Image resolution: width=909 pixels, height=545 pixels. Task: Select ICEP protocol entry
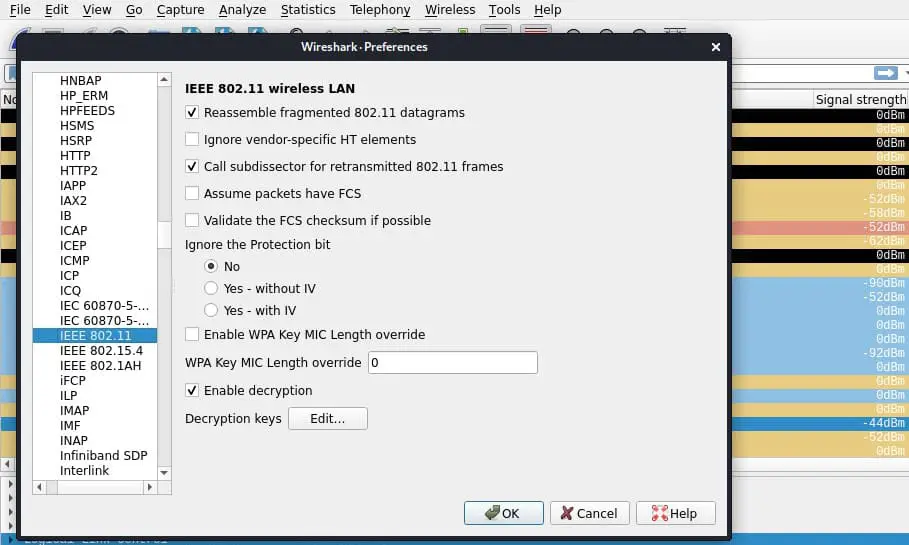pos(72,246)
